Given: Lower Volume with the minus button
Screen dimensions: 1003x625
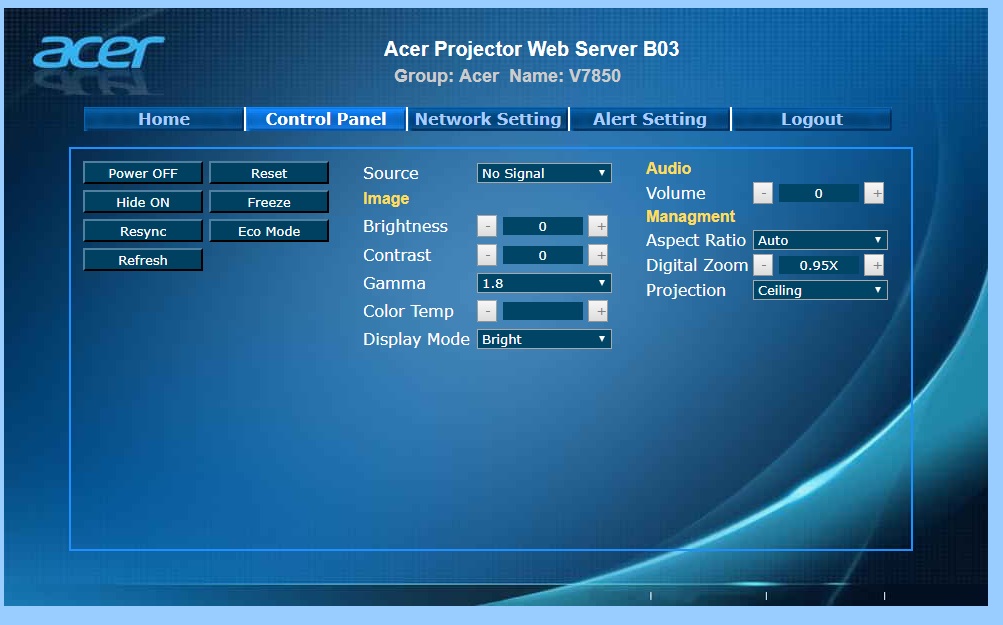Looking at the screenshot, I should pyautogui.click(x=762, y=193).
